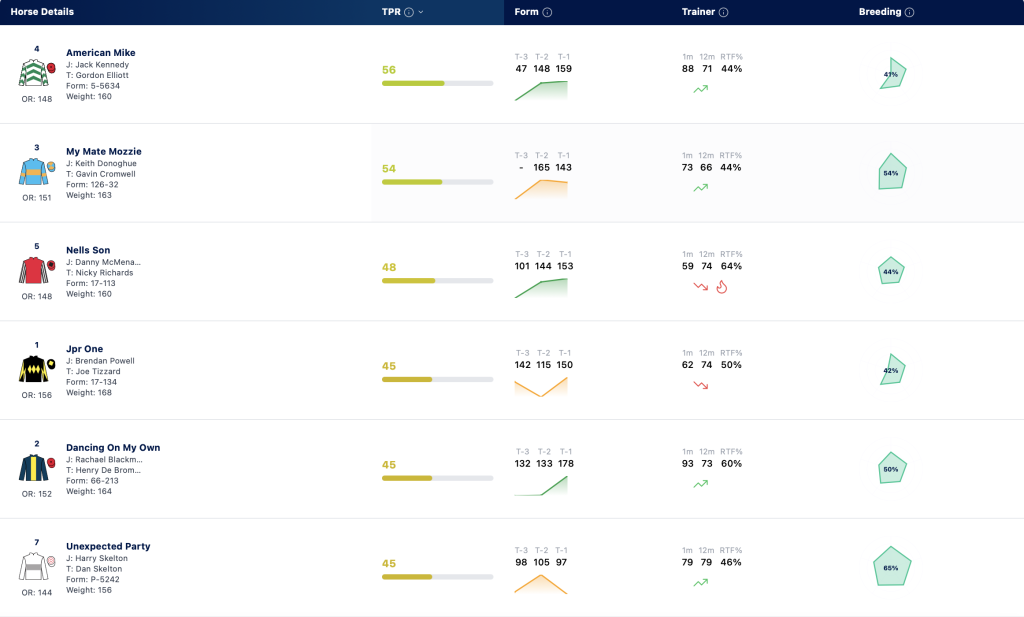1024x617 pixels.
Task: Click Dancing On My Own's form chart
Action: [x=541, y=486]
